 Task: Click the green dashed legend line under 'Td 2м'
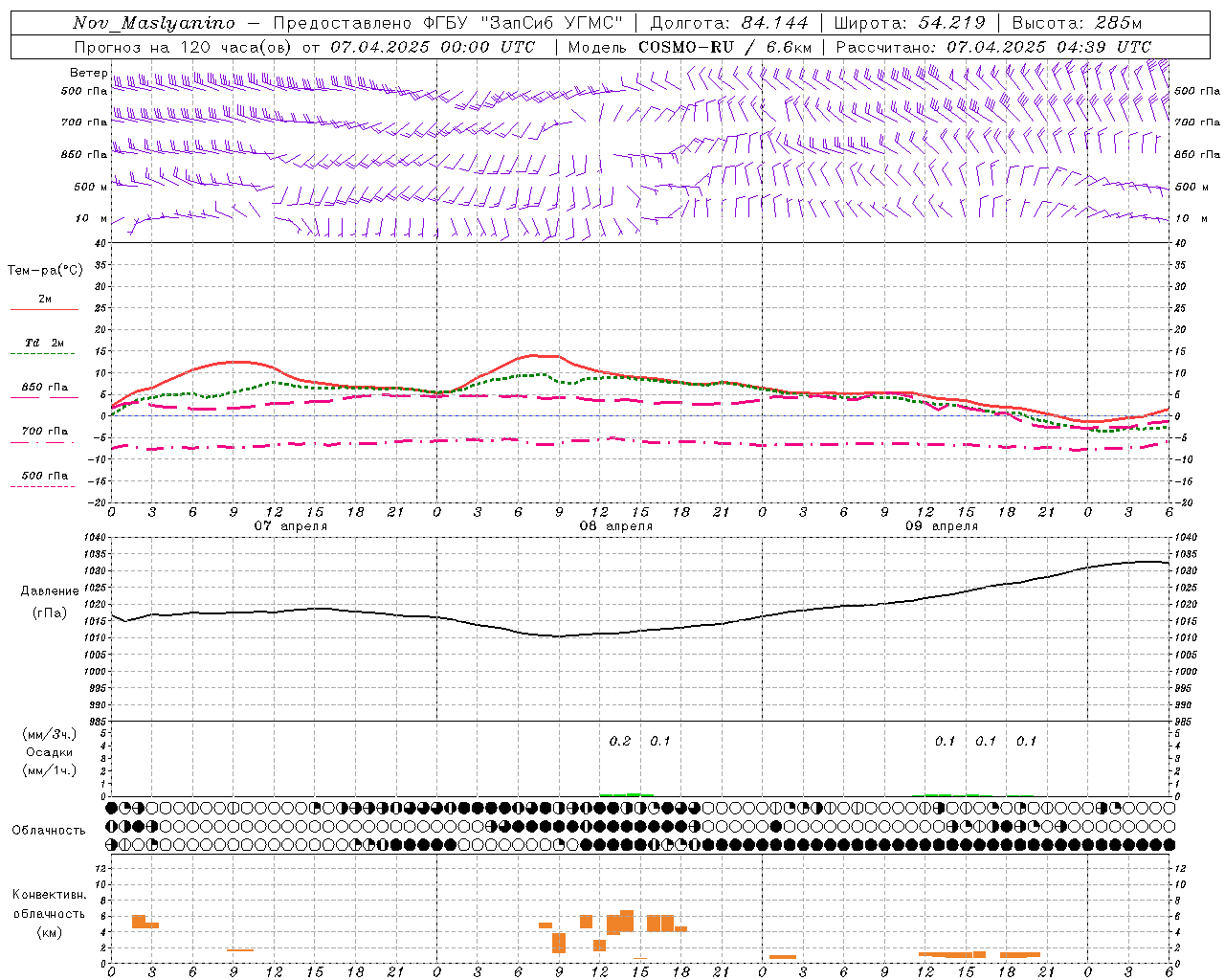coord(44,354)
